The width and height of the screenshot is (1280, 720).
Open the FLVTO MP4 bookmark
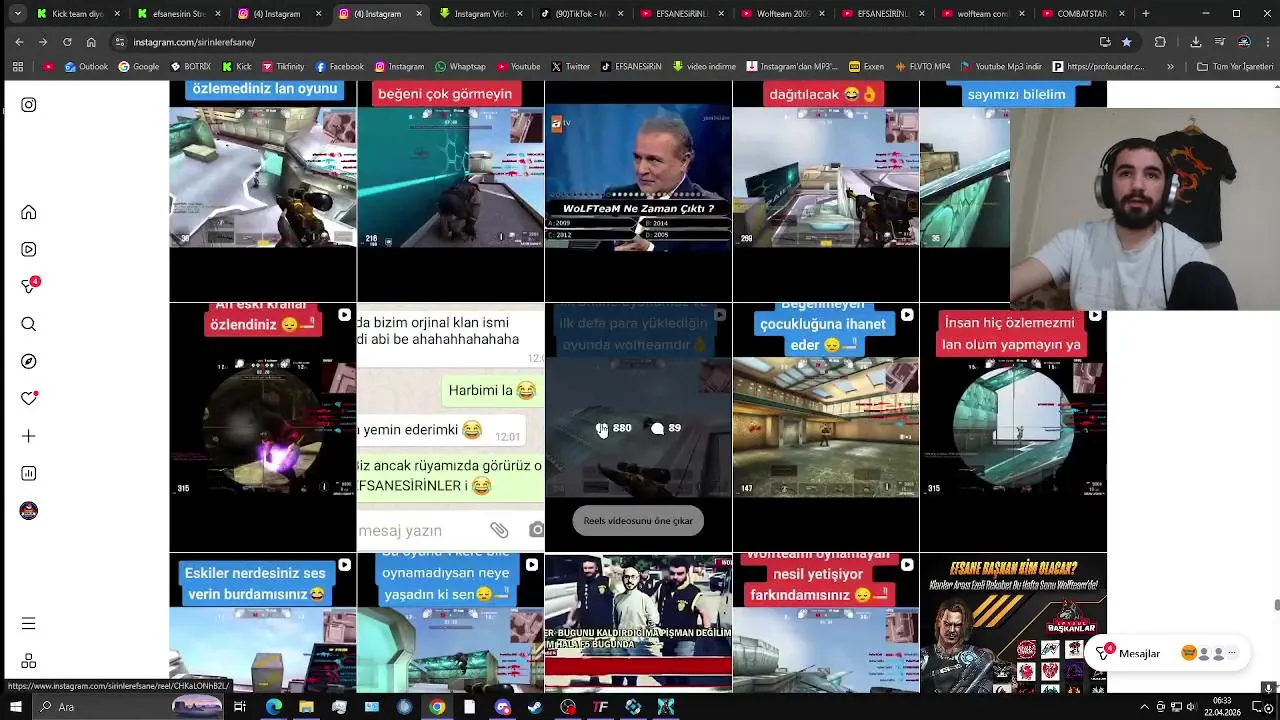[x=923, y=67]
